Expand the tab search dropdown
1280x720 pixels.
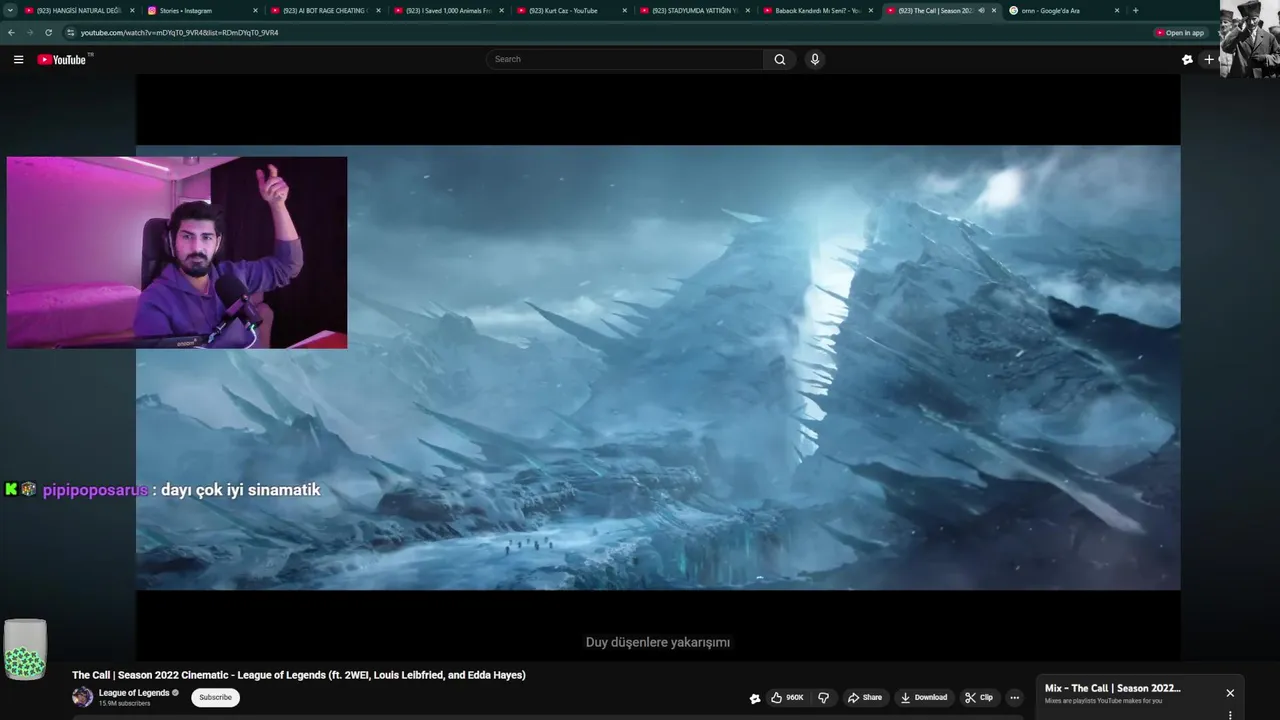pyautogui.click(x=10, y=10)
